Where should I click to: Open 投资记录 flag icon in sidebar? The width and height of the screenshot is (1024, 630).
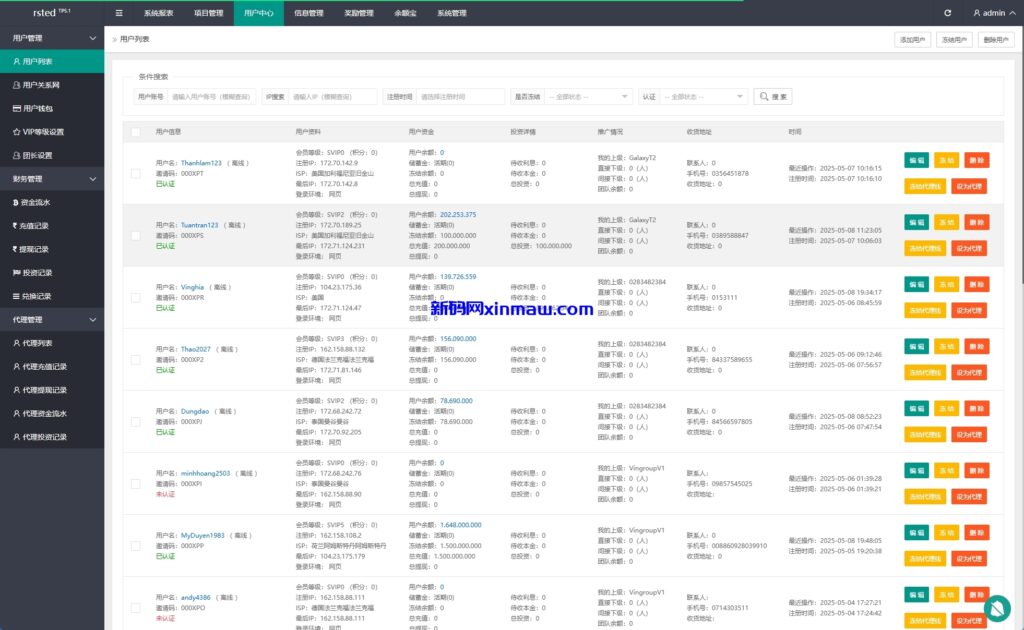tap(16, 272)
